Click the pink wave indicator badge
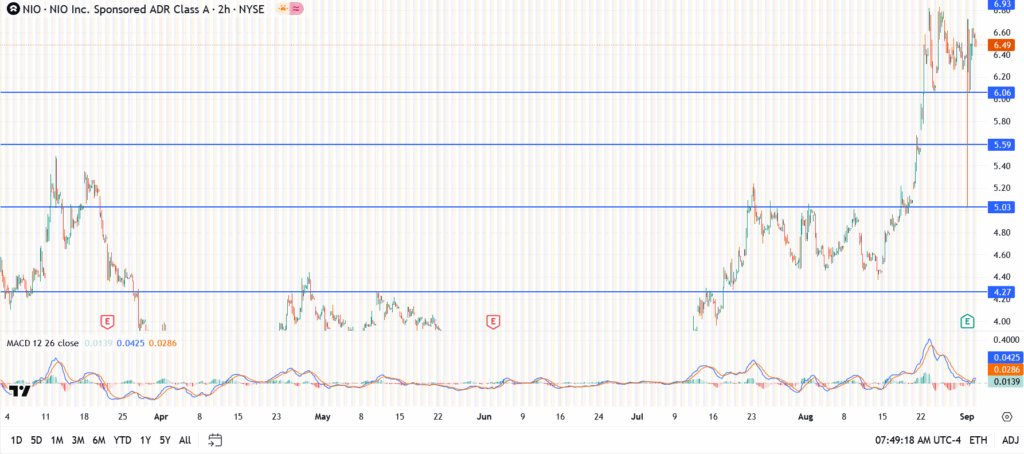 point(296,8)
